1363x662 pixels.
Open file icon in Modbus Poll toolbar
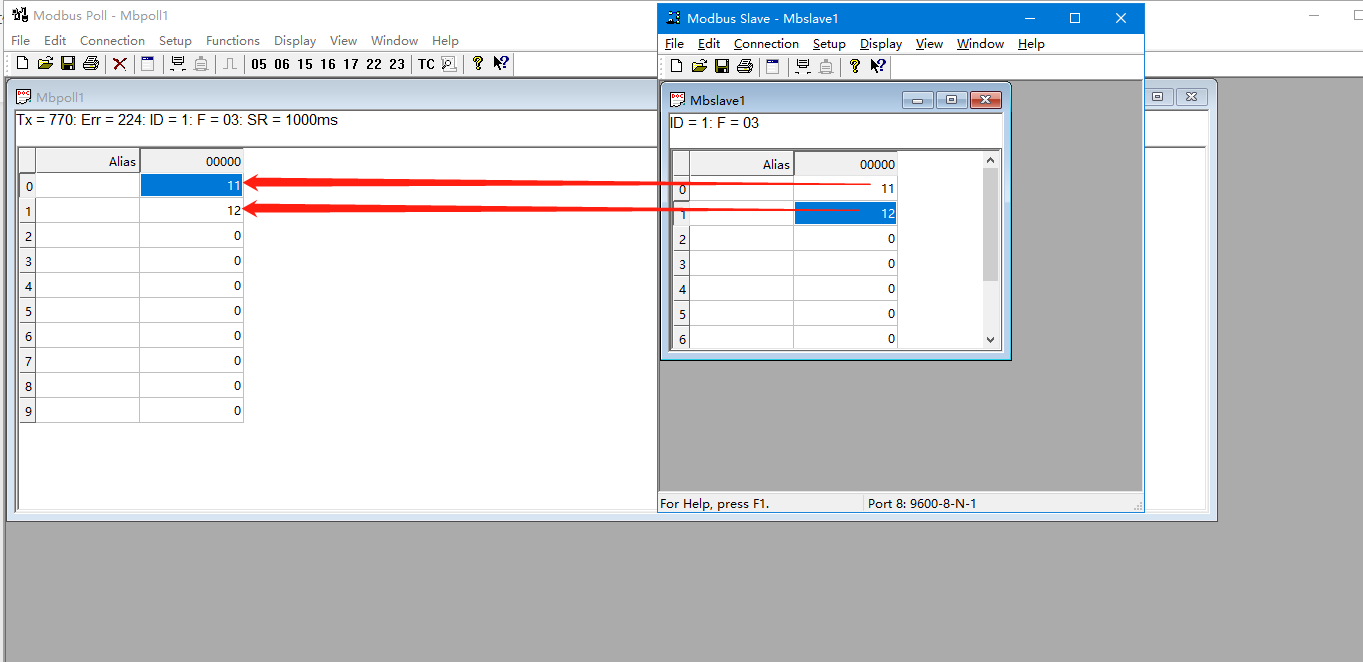45,64
